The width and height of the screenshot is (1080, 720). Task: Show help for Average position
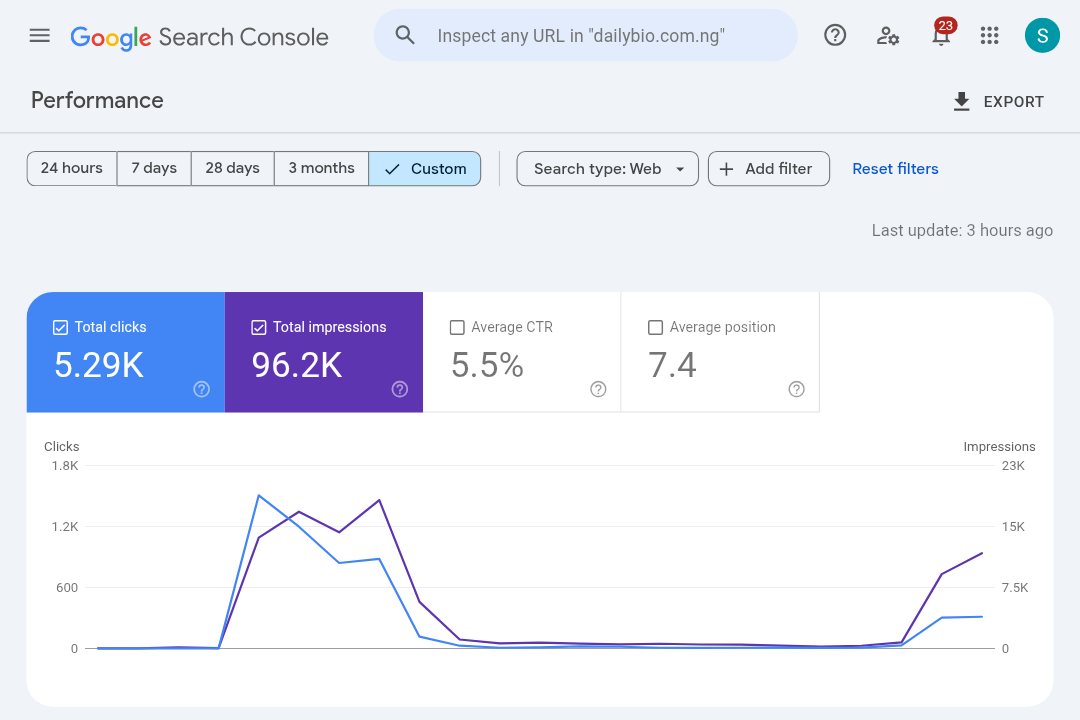click(x=796, y=389)
